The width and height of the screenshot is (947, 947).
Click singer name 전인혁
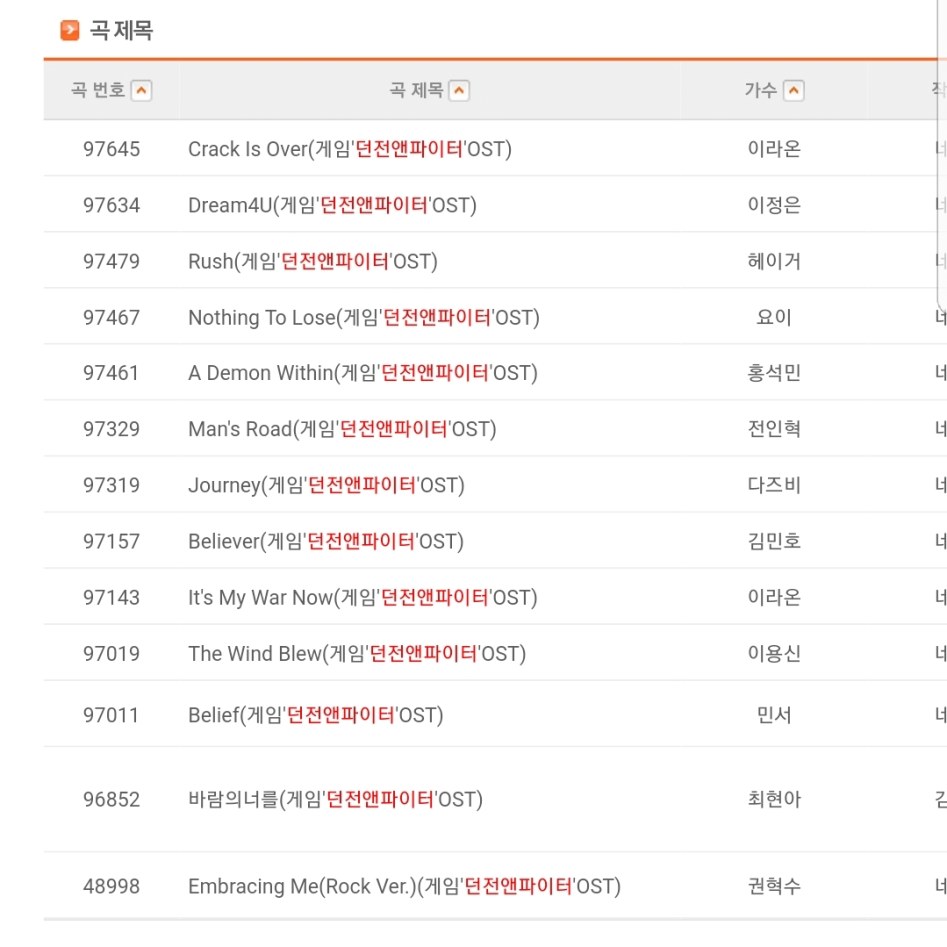click(774, 429)
